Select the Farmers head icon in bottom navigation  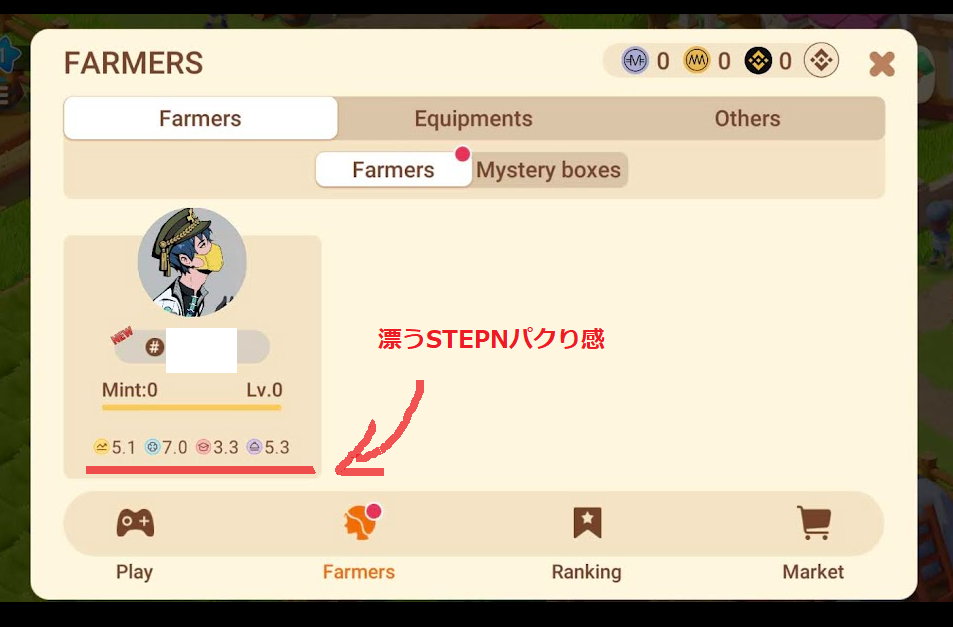[360, 522]
